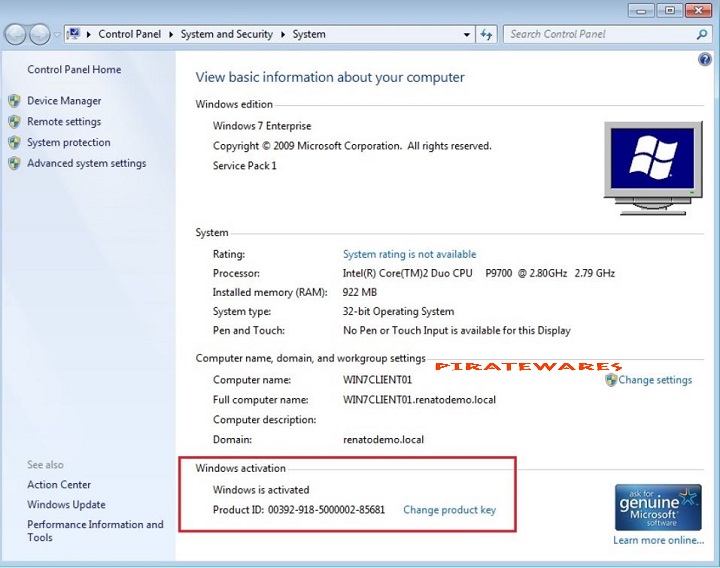Viewport: 720px width, 568px height.
Task: Minimize the System window
Action: [642, 10]
